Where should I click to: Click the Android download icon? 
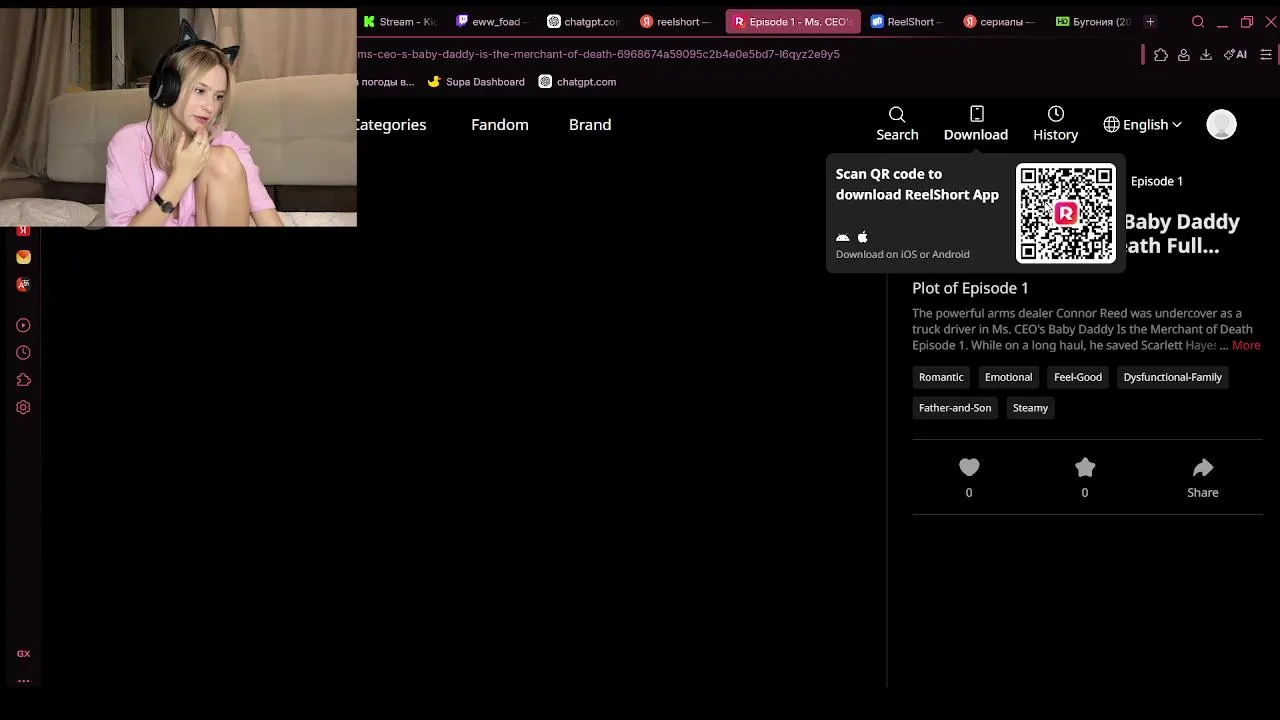[842, 237]
